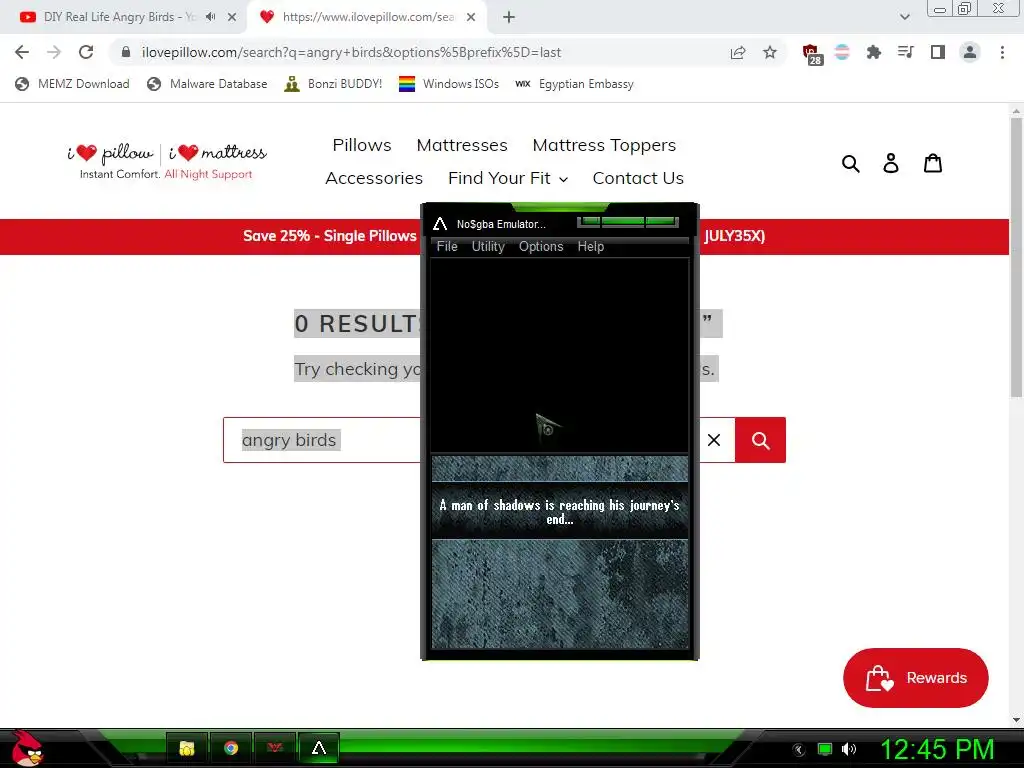
Task: Open Malware Database bookmark
Action: (x=208, y=84)
